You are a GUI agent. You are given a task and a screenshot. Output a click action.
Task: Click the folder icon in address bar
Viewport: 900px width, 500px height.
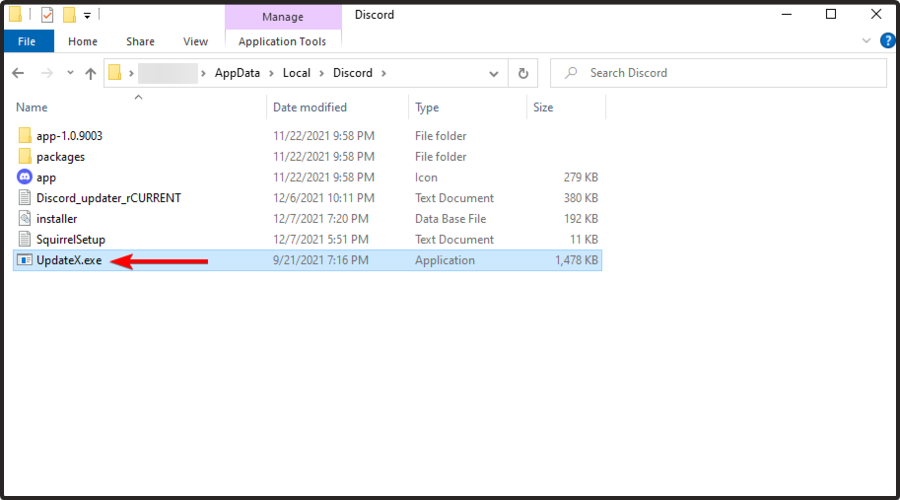[115, 72]
